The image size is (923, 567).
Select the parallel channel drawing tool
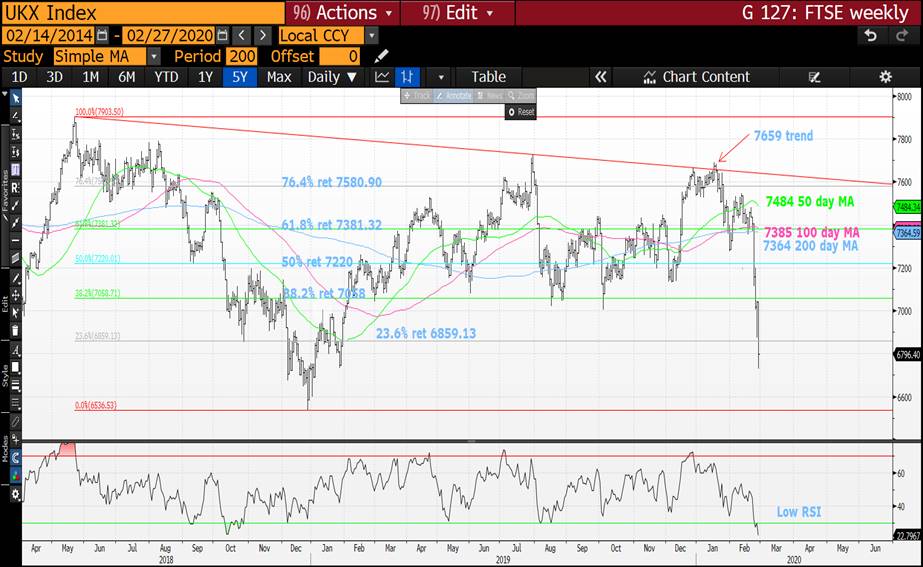(16, 258)
